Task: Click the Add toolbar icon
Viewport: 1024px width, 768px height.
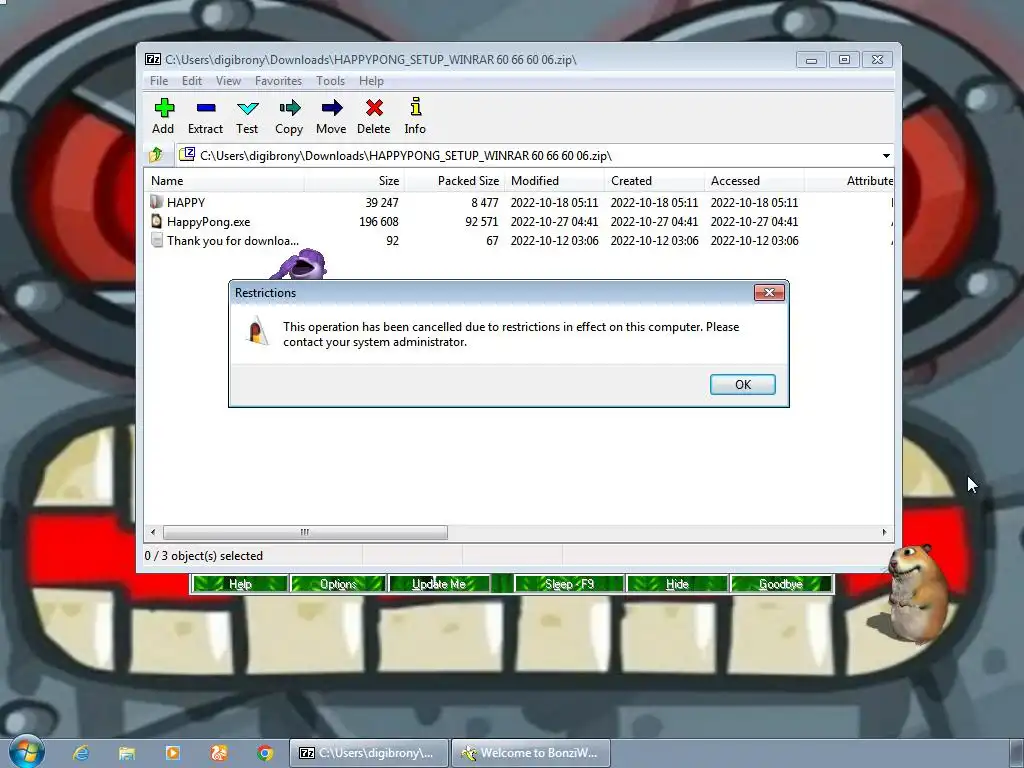Action: click(x=164, y=108)
